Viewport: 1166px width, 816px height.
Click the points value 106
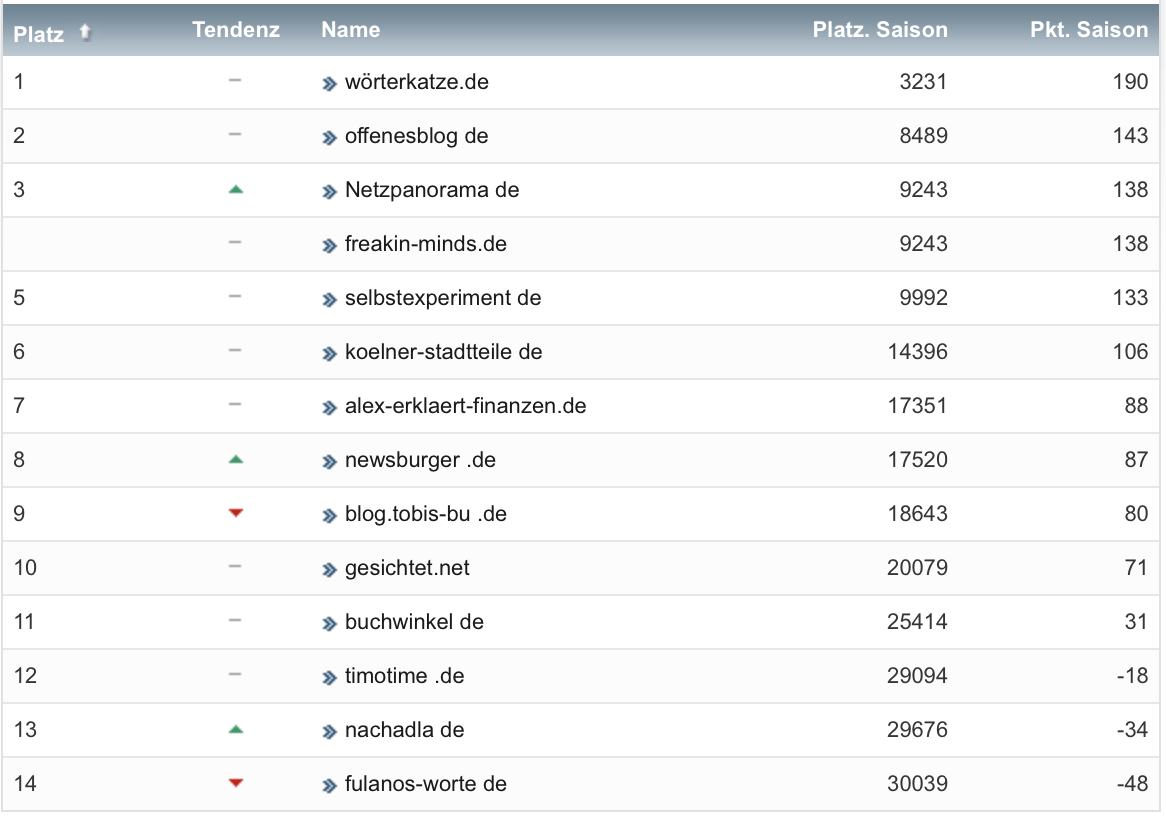(1130, 352)
